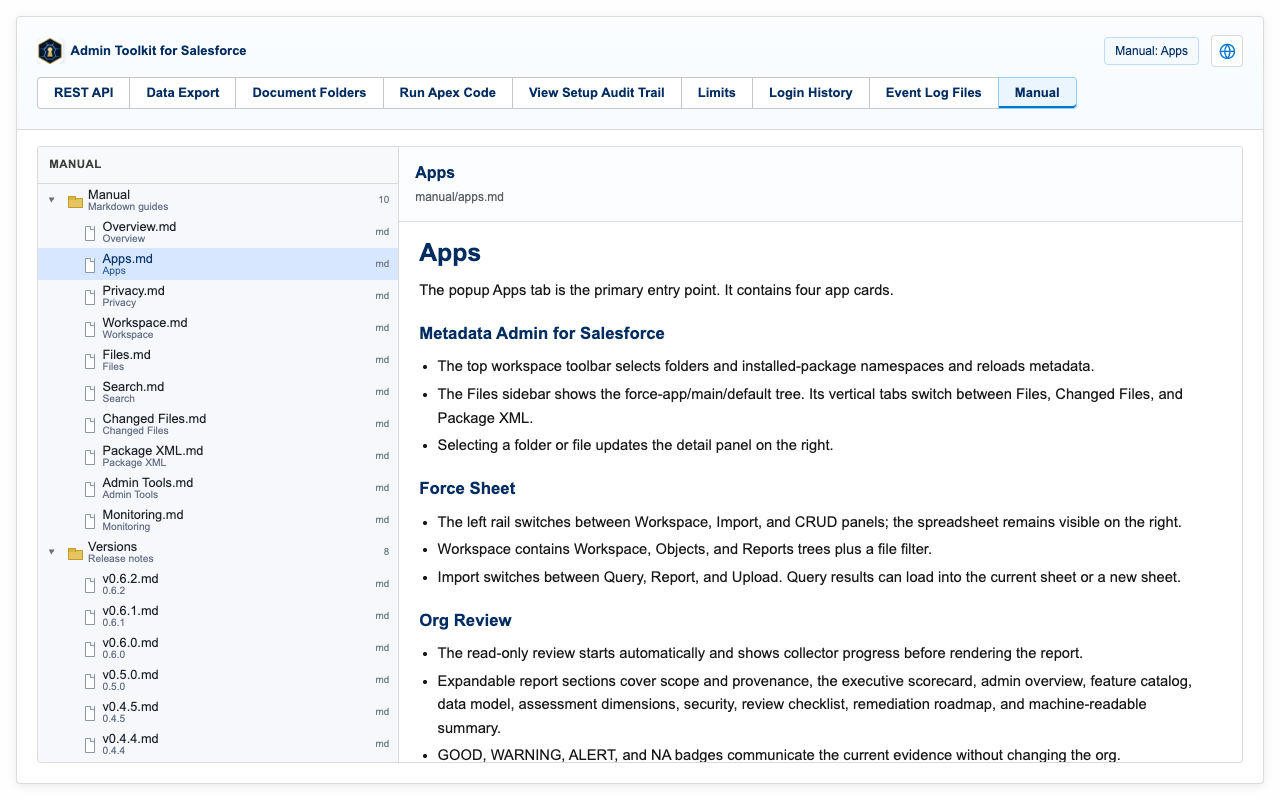Open release notes v0.6.2.md
This screenshot has width=1280, height=800.
tap(218, 584)
